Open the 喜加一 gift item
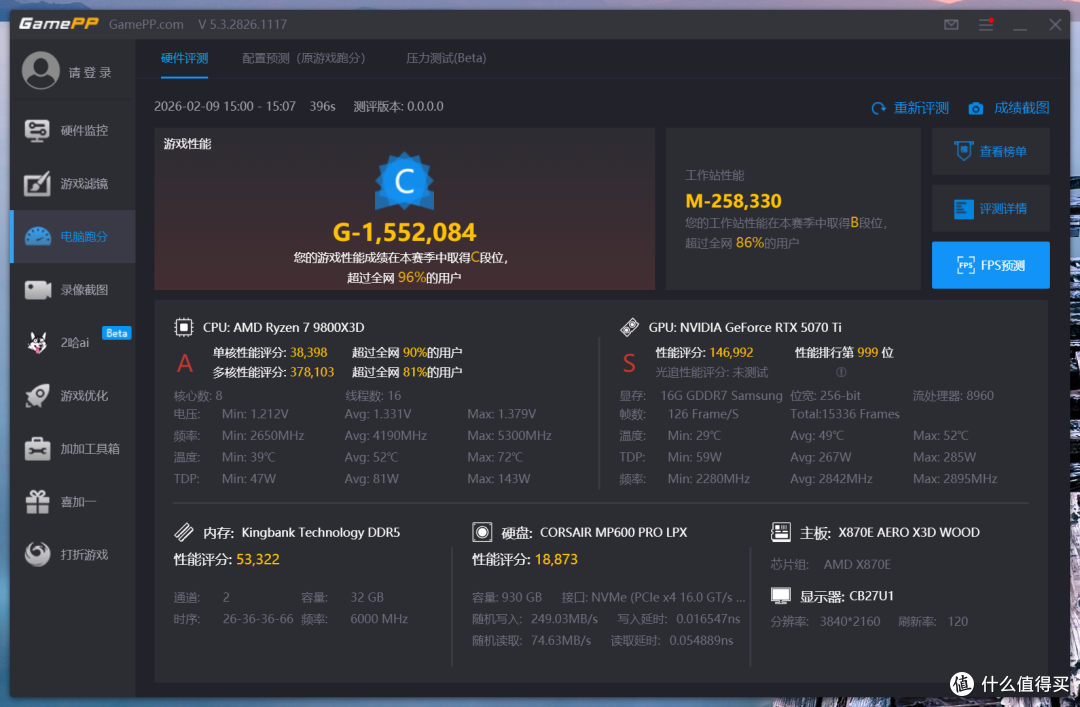The image size is (1080, 707). pos(72,502)
